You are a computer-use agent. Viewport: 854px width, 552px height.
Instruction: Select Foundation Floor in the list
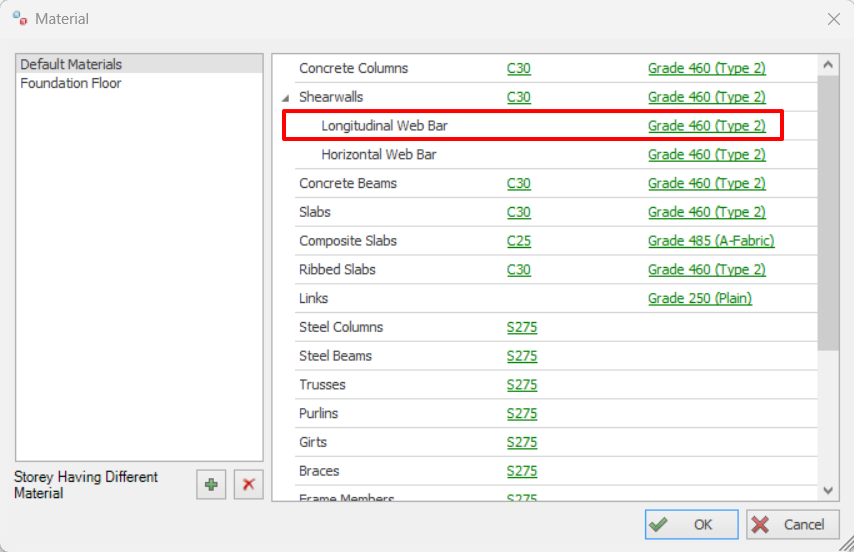pyautogui.click(x=139, y=83)
